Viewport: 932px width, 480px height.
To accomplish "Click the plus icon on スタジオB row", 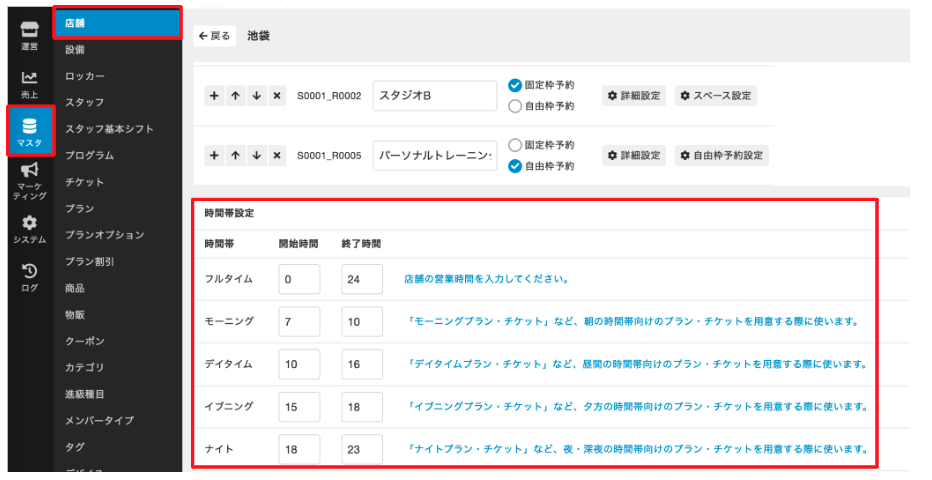I will tap(214, 96).
